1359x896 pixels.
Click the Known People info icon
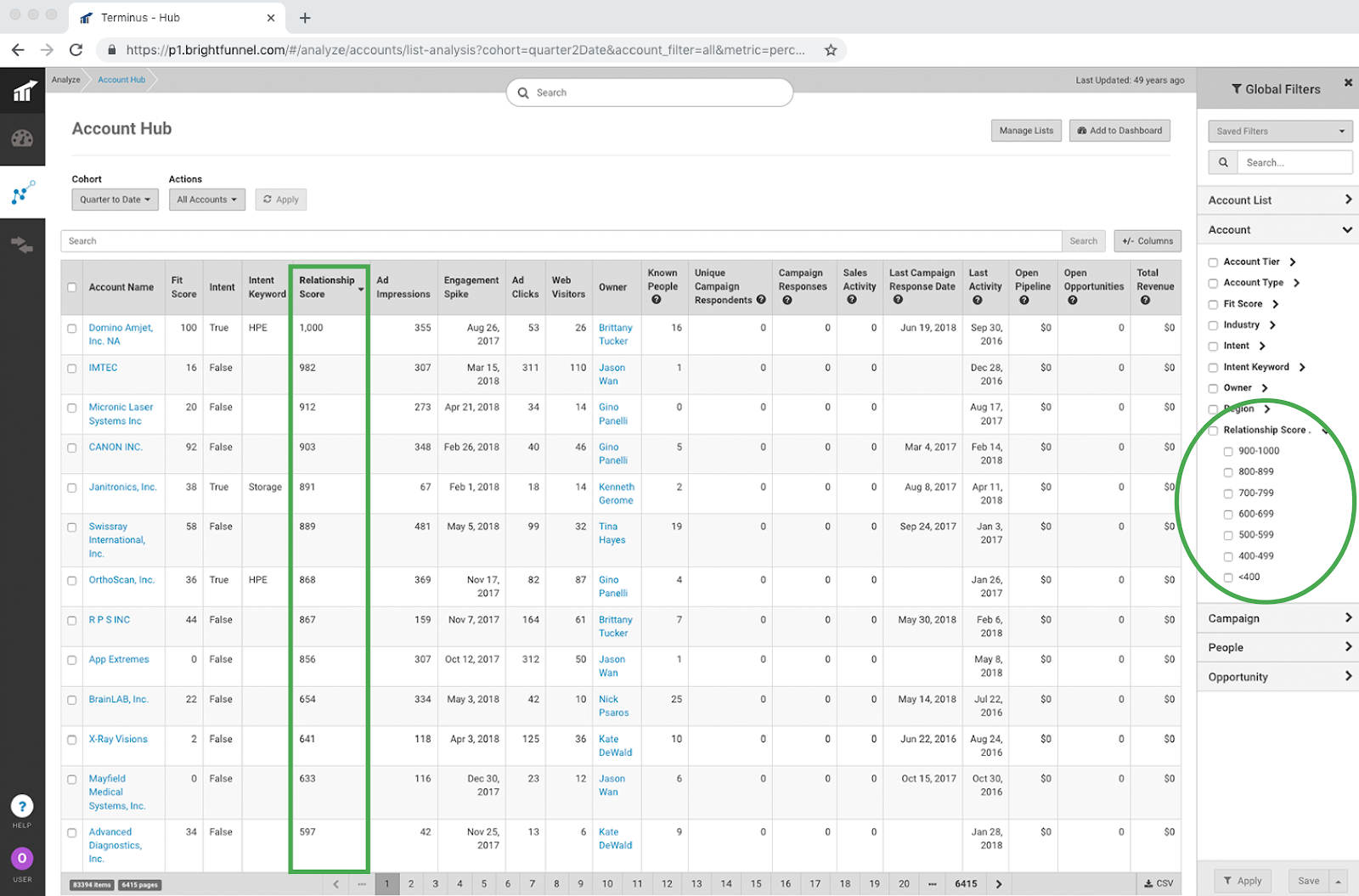(x=656, y=300)
